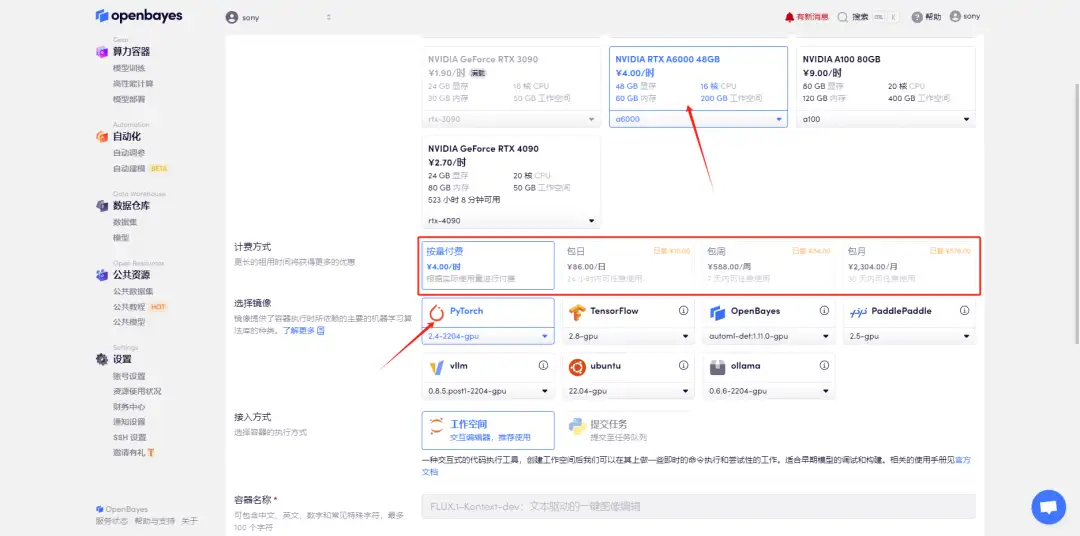Click 服务状态 in footer
1080x536 pixels.
(111, 522)
